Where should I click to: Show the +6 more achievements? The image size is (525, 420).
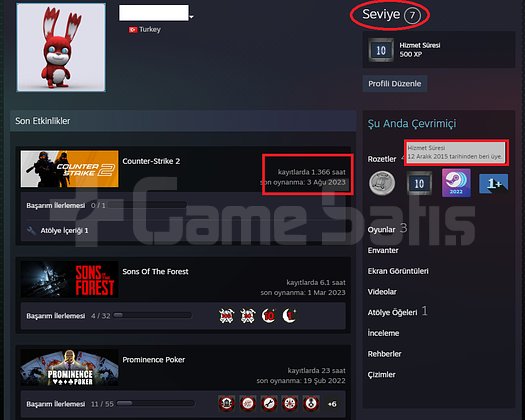332,404
